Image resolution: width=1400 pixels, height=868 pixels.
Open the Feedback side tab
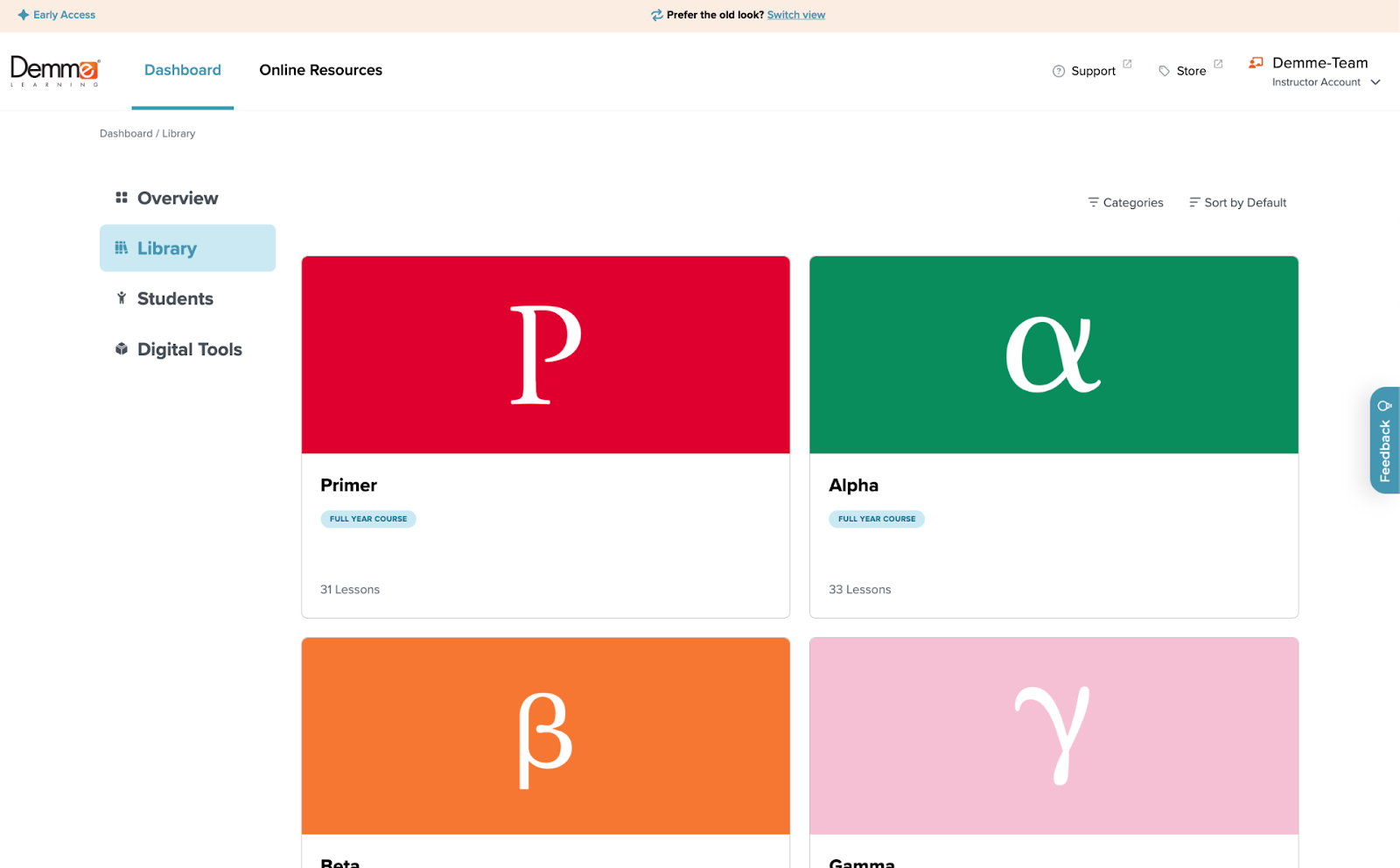(1385, 440)
